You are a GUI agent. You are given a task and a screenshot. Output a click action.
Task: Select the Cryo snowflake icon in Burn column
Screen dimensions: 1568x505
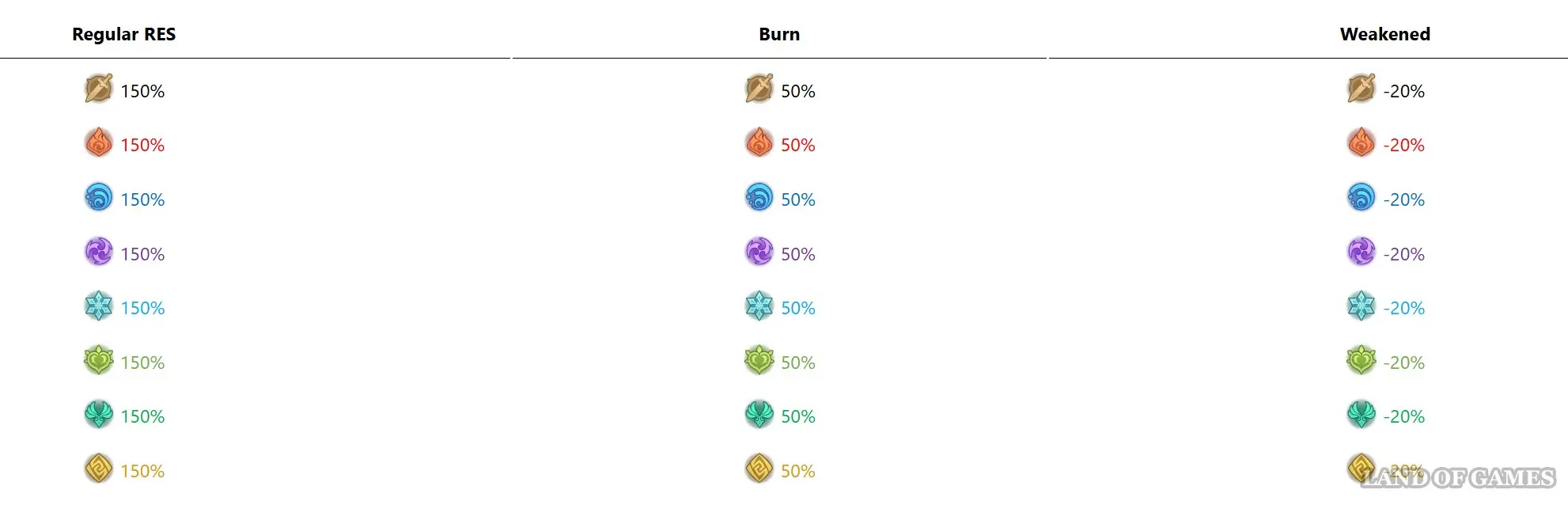pos(759,306)
